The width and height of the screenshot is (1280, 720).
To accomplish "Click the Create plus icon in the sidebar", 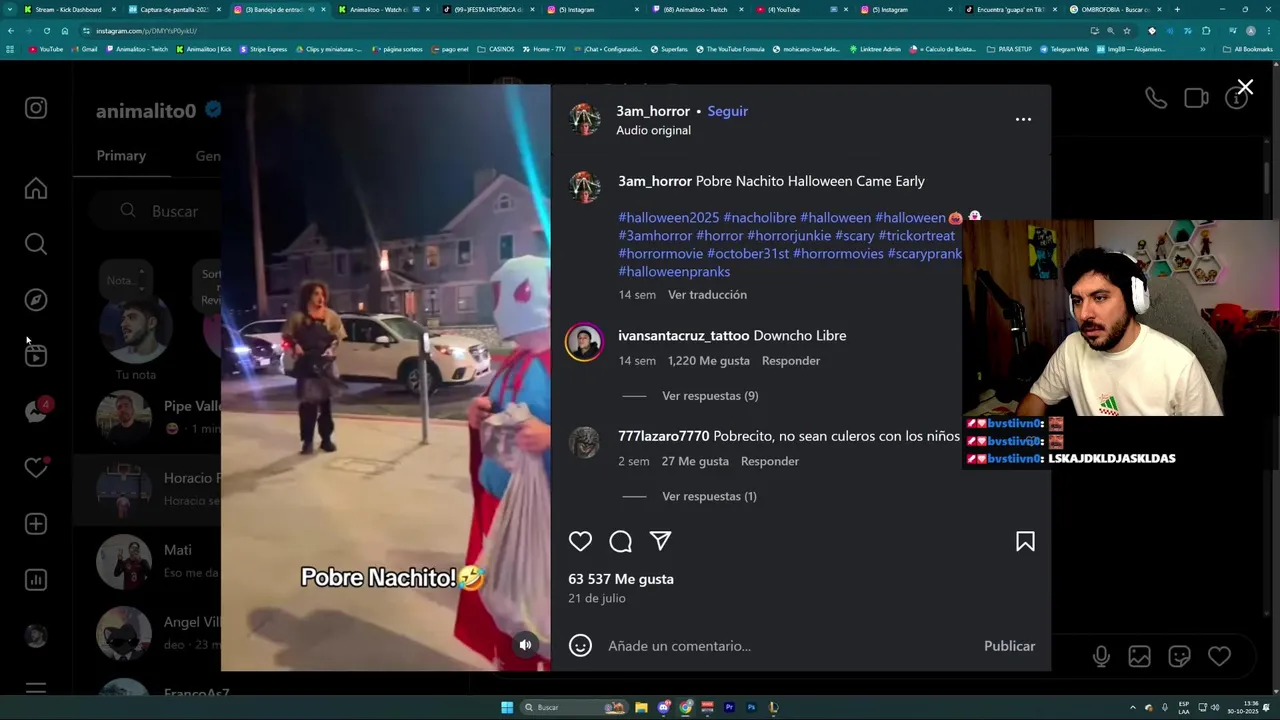I will tap(36, 524).
